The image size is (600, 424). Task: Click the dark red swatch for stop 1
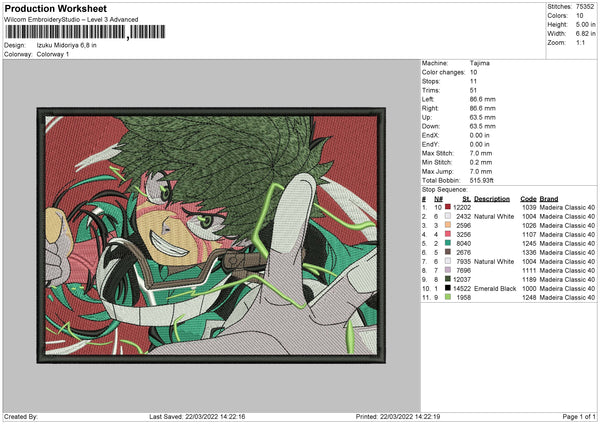tap(448, 207)
